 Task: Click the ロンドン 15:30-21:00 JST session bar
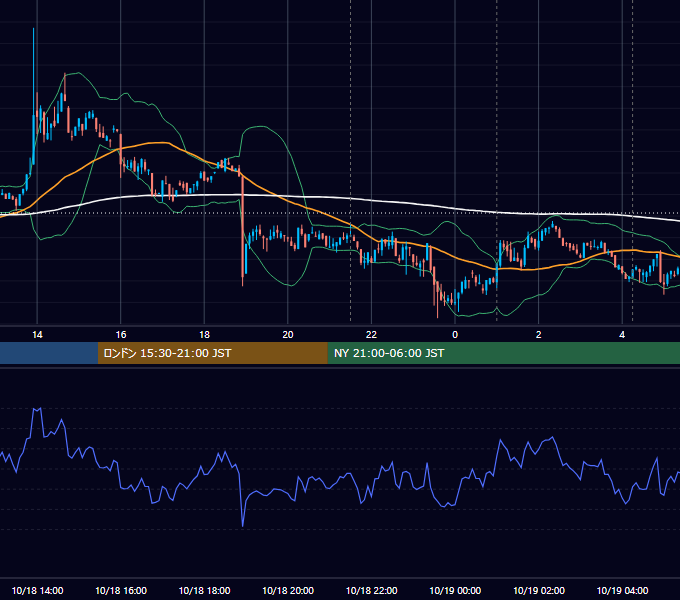coord(212,353)
